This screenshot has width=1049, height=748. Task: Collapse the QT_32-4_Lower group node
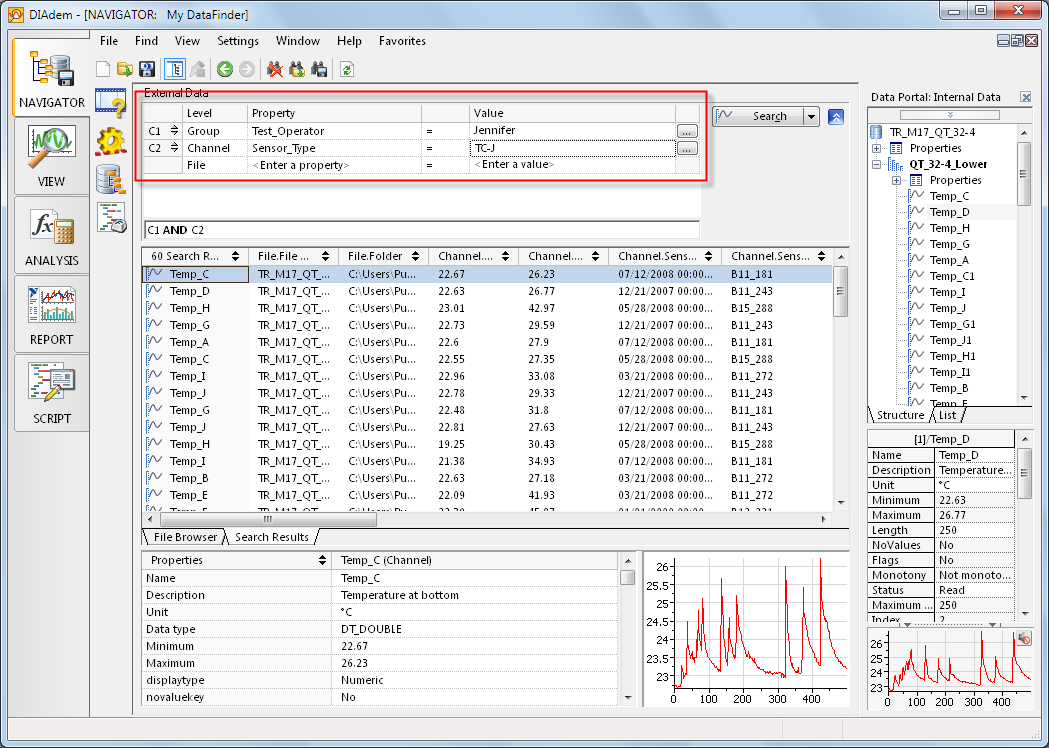point(876,164)
